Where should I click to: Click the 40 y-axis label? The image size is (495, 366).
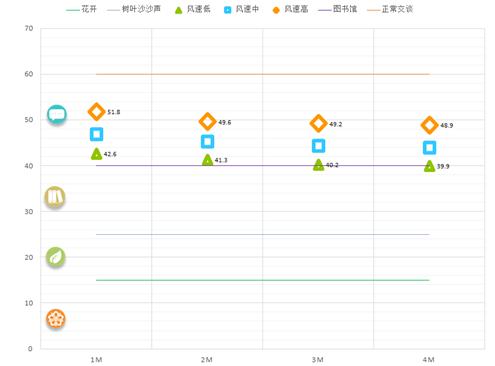tap(29, 166)
